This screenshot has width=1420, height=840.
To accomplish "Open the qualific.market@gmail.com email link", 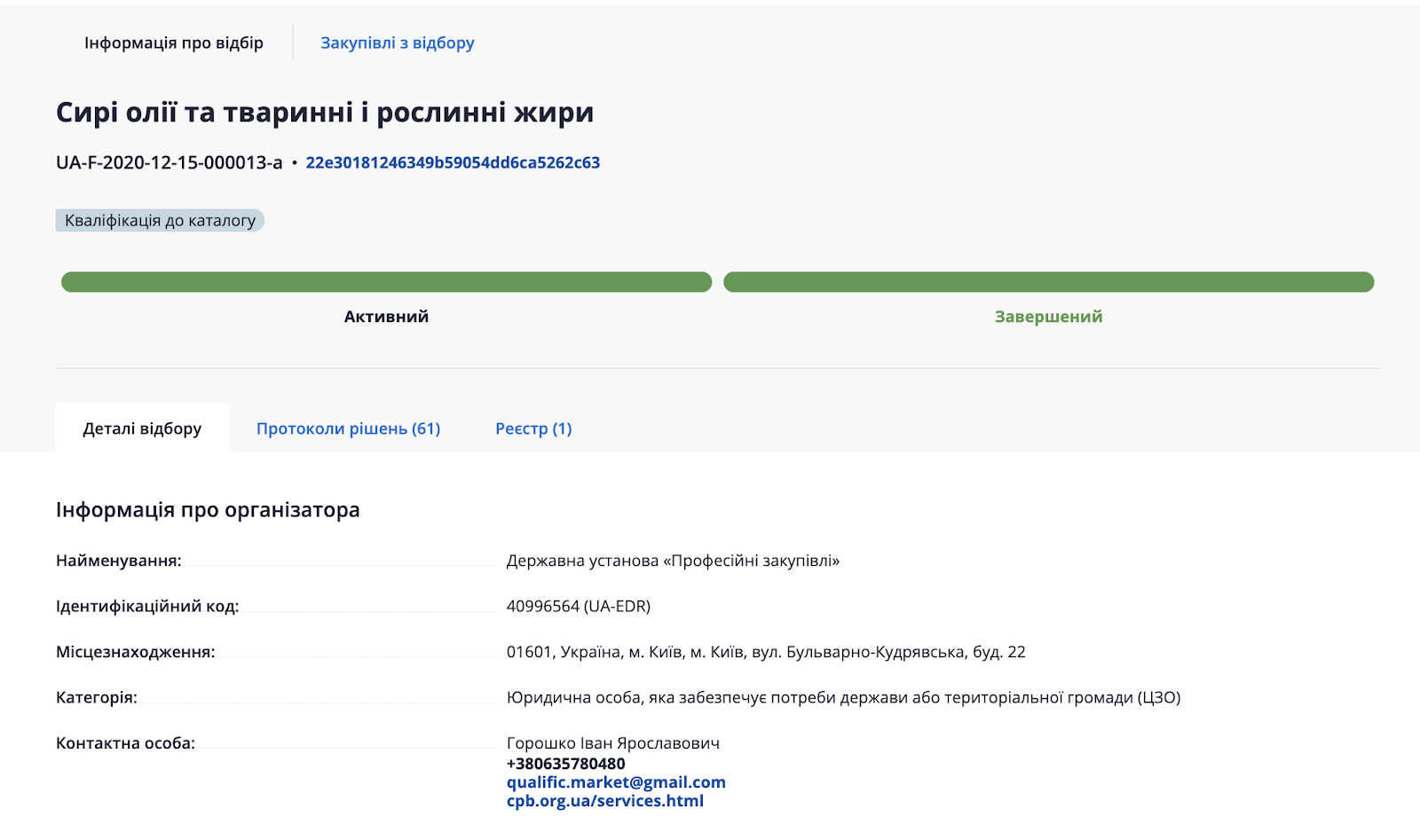I will tap(616, 782).
